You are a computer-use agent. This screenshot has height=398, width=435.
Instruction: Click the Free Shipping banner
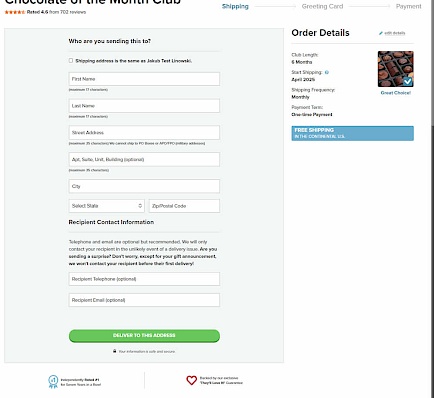pyautogui.click(x=353, y=133)
